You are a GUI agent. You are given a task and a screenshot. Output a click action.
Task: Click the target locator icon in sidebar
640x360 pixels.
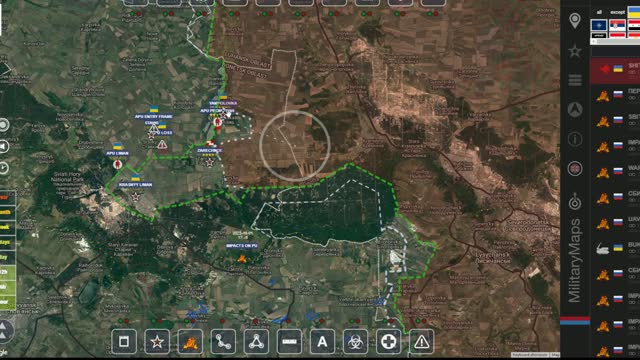pyautogui.click(x=575, y=201)
